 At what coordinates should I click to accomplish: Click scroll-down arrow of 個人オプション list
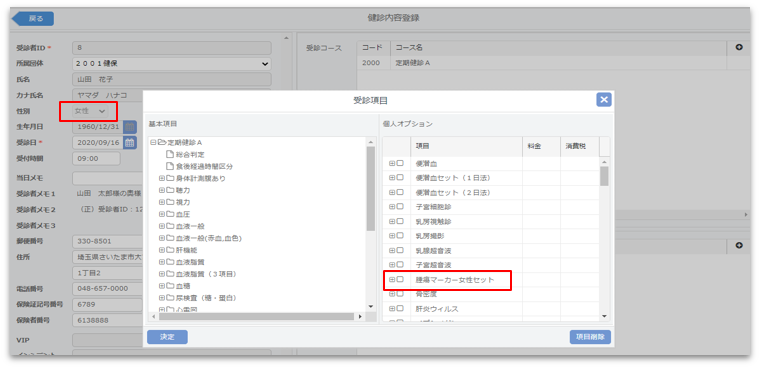[604, 316]
